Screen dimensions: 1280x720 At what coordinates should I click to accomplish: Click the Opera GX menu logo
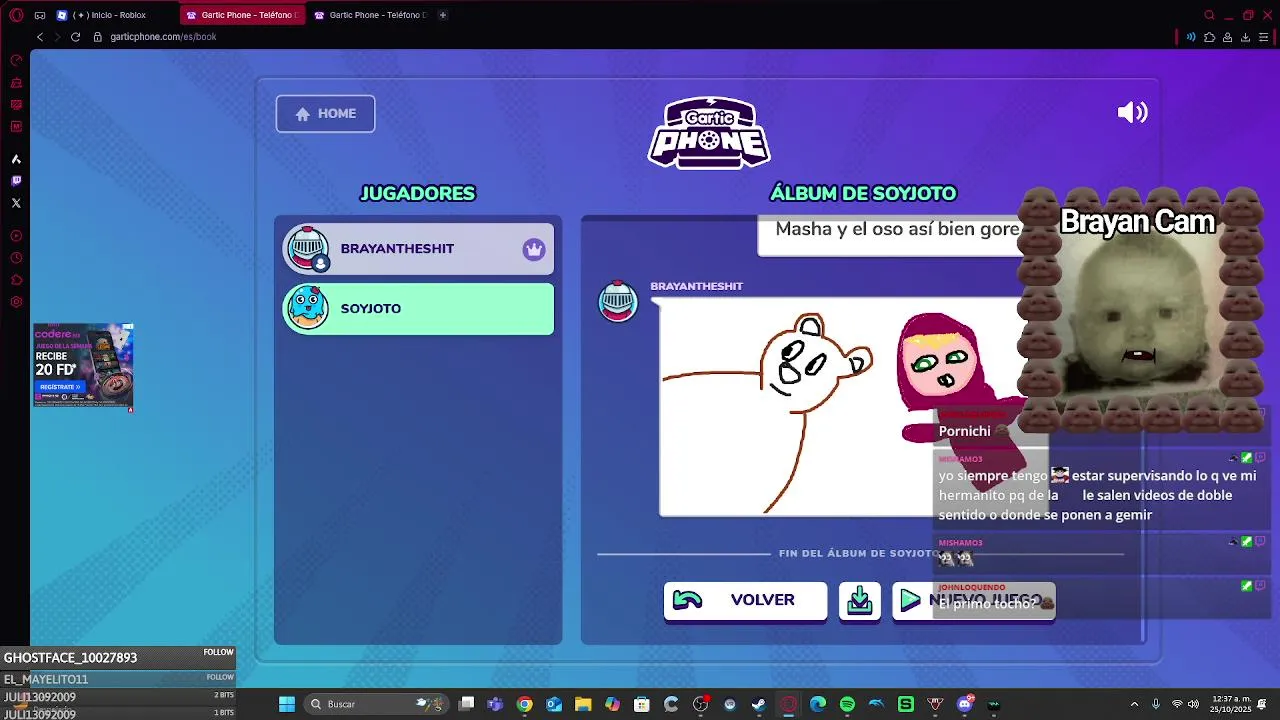16,15
